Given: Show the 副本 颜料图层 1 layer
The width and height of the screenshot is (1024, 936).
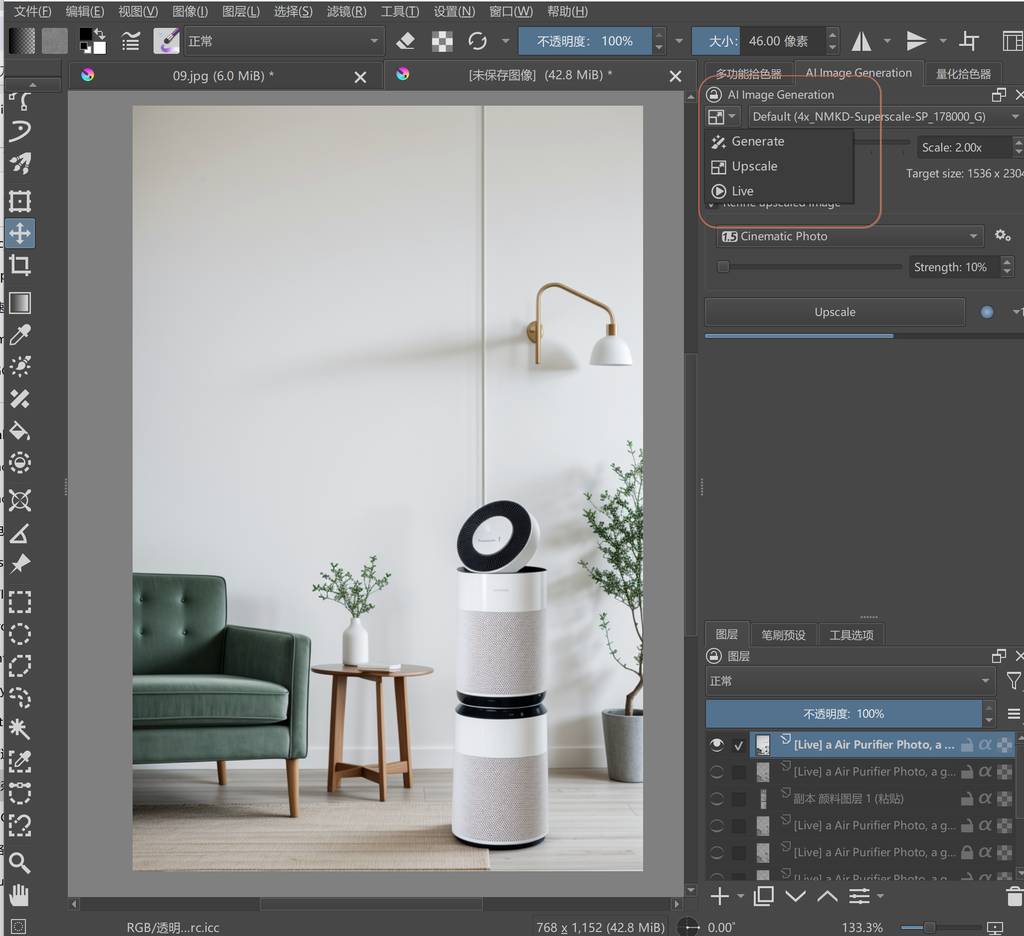Looking at the screenshot, I should pyautogui.click(x=716, y=799).
